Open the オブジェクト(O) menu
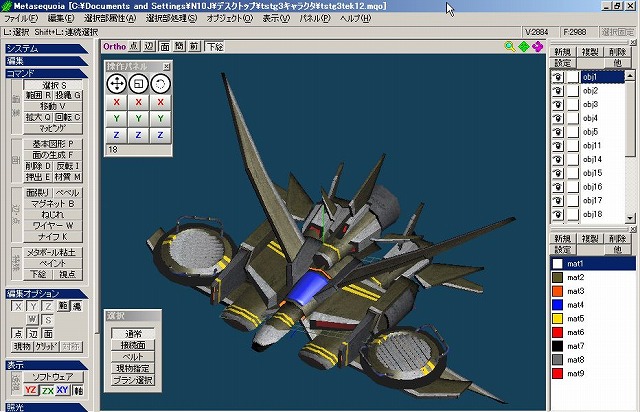This screenshot has height=412, width=640. point(230,18)
